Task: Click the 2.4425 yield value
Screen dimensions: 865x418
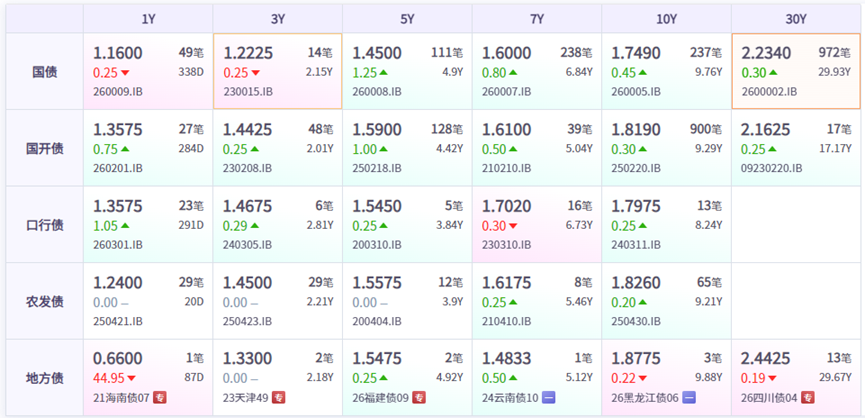Action: (x=766, y=359)
